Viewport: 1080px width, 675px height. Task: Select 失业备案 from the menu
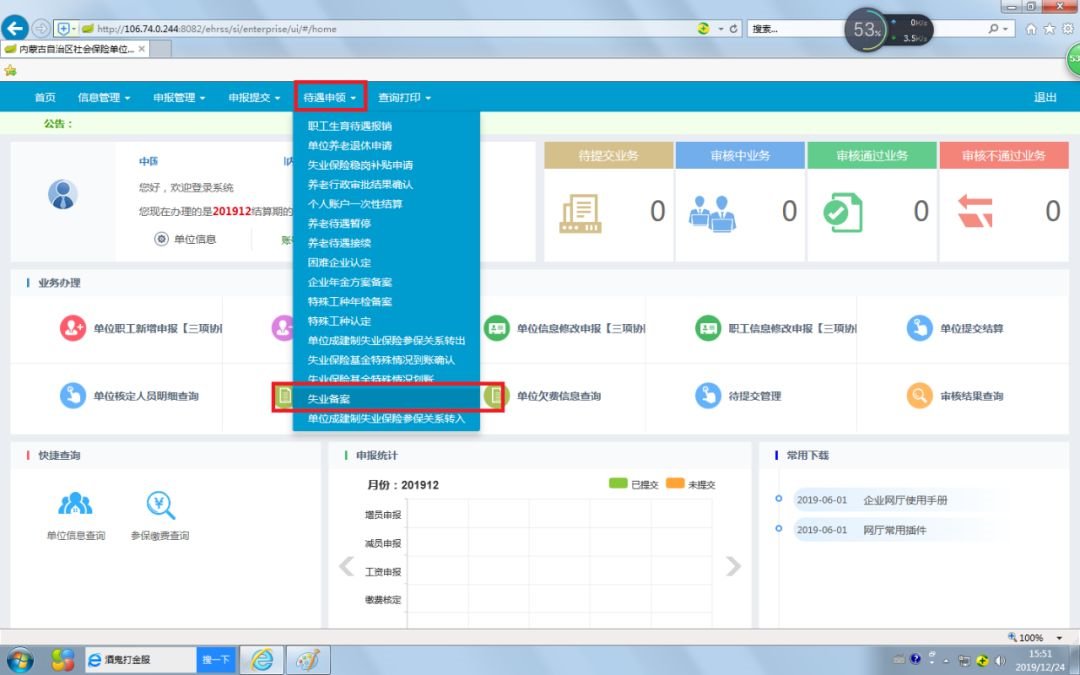click(336, 399)
